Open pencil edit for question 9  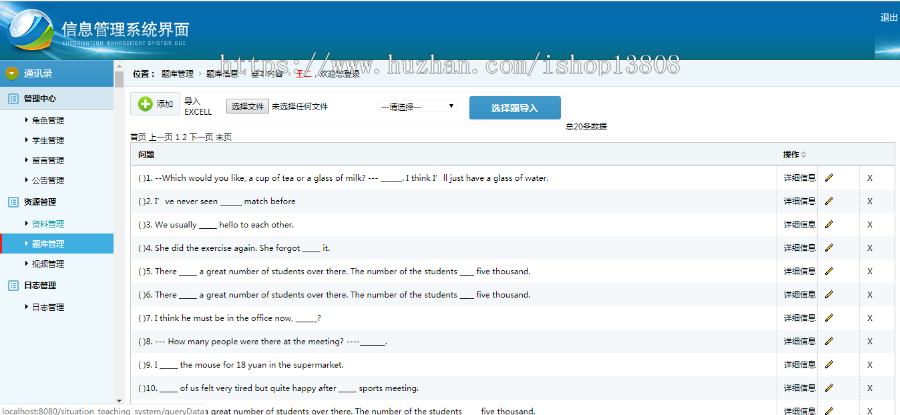coord(828,364)
